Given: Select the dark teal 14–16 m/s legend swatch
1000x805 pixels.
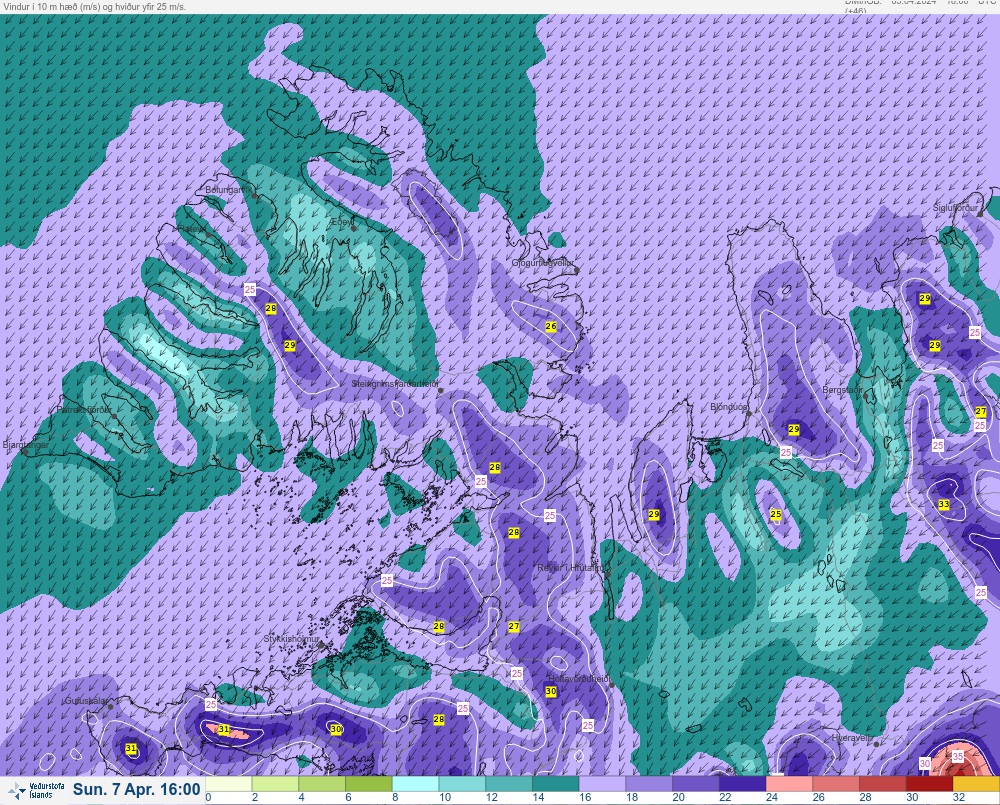Looking at the screenshot, I should click(555, 783).
